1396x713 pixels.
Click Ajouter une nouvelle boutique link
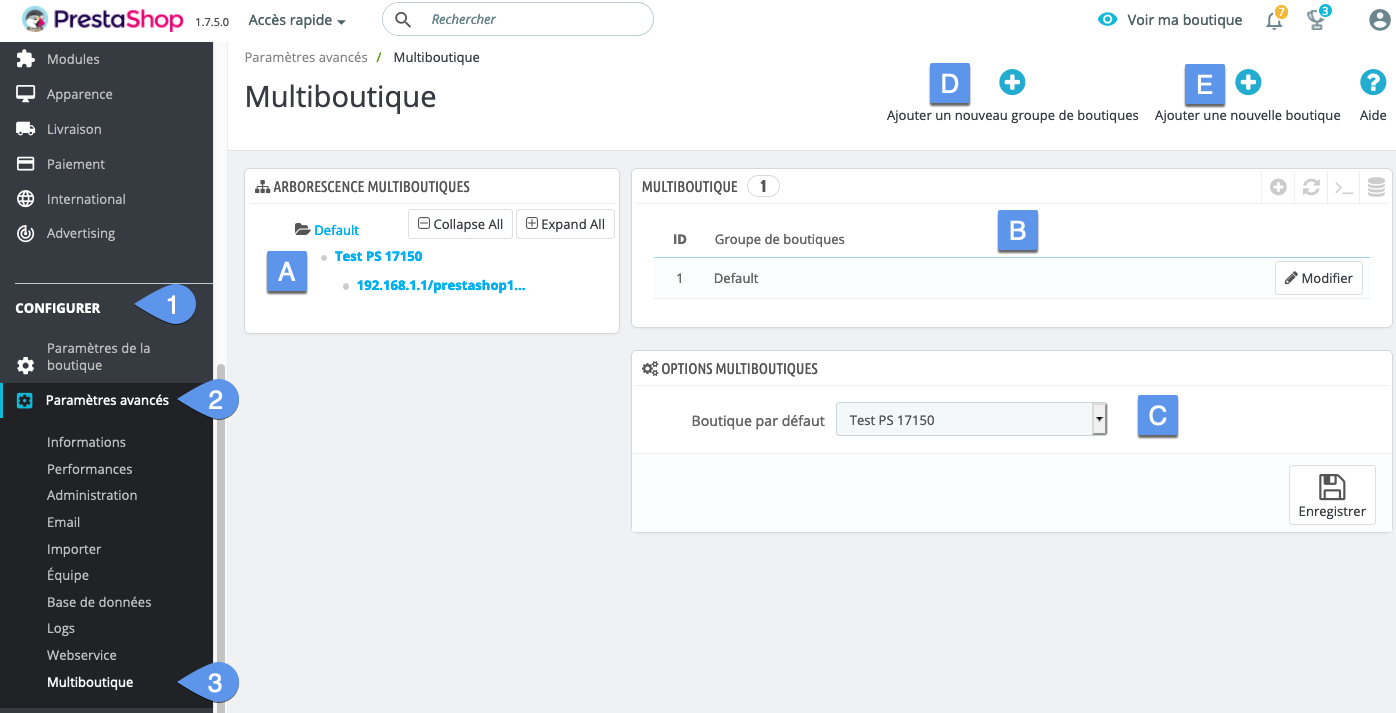pyautogui.click(x=1247, y=115)
